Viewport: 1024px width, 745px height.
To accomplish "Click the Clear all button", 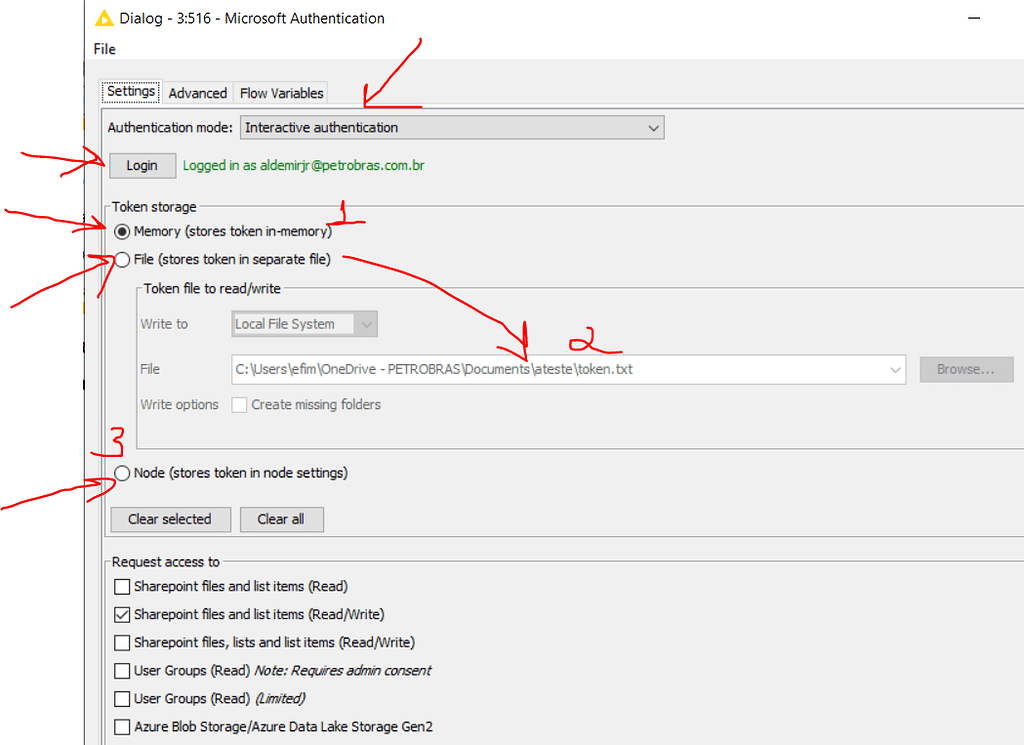I will pos(281,519).
